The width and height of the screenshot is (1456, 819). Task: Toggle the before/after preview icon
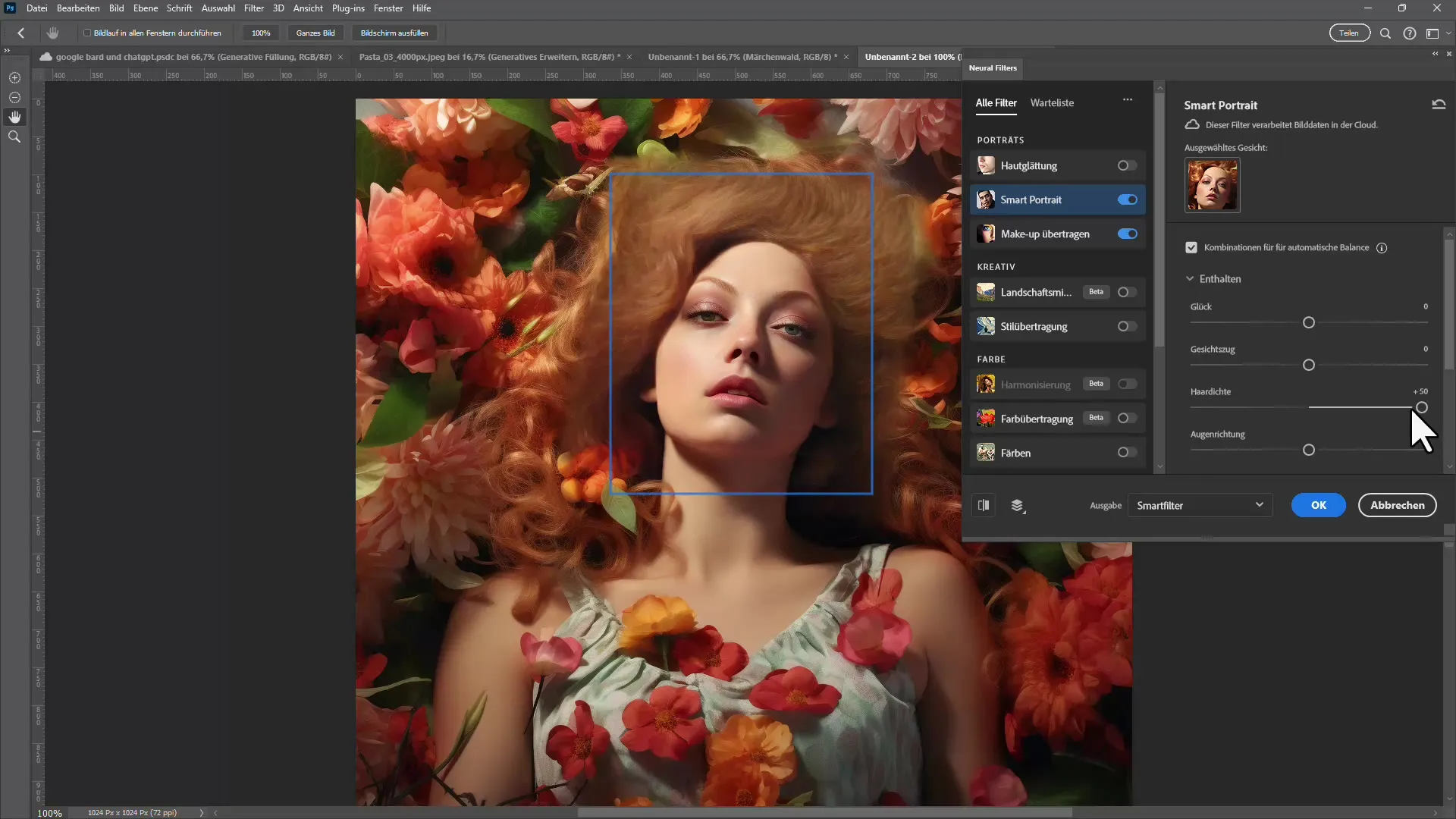pos(984,505)
